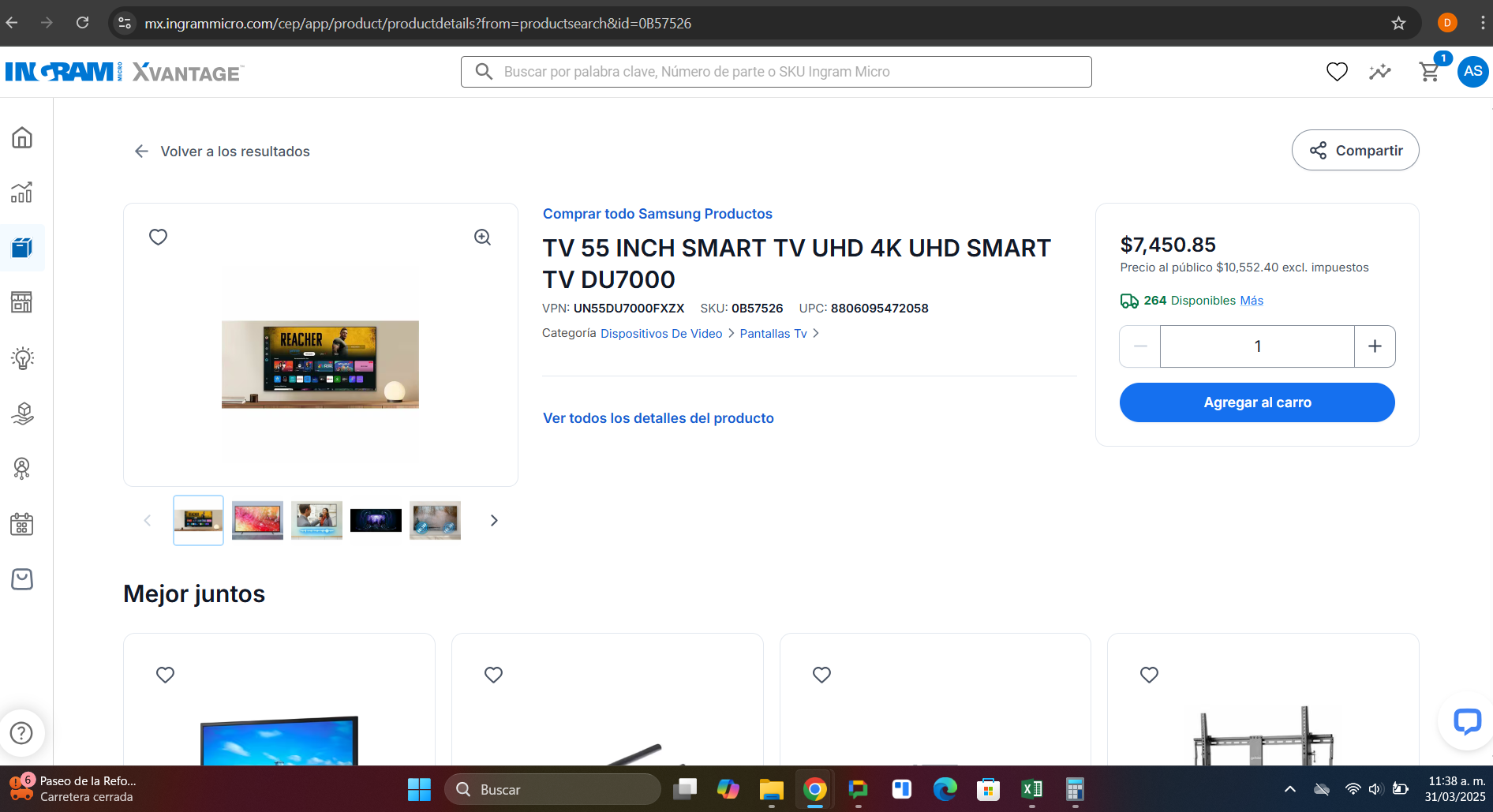Open Pantallas Tv category link
The image size is (1493, 812).
coord(773,333)
